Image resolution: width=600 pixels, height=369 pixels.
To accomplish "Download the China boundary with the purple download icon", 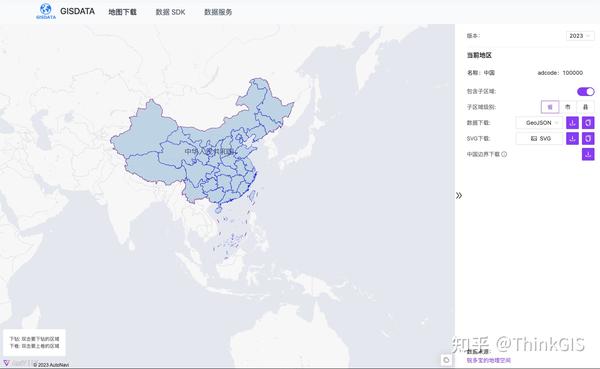I will (588, 154).
